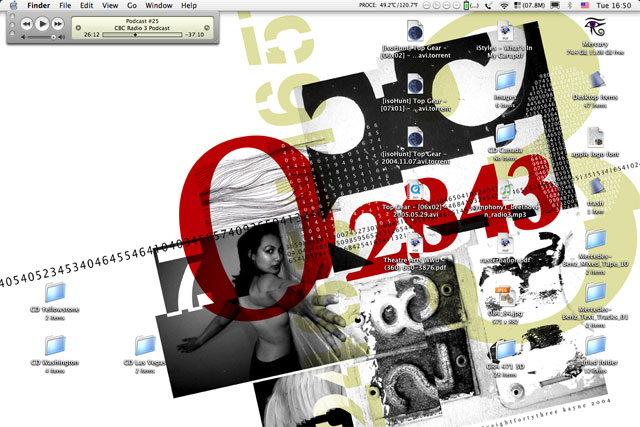Click the arrow button right of podcast title
Image resolution: width=640 pixels, height=427 pixels.
pos(207,28)
